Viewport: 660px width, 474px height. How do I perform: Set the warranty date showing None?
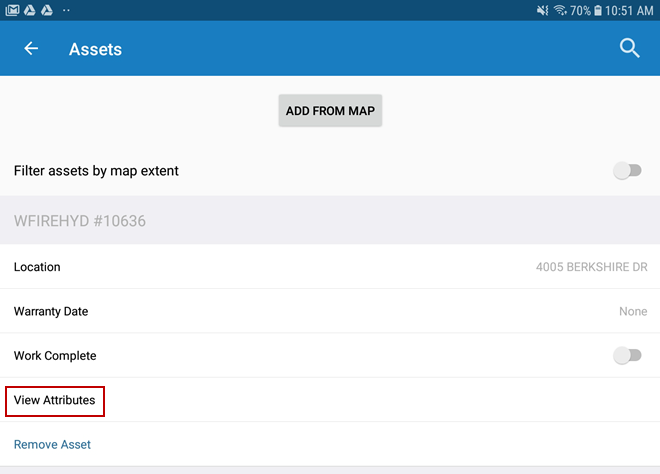coord(633,311)
